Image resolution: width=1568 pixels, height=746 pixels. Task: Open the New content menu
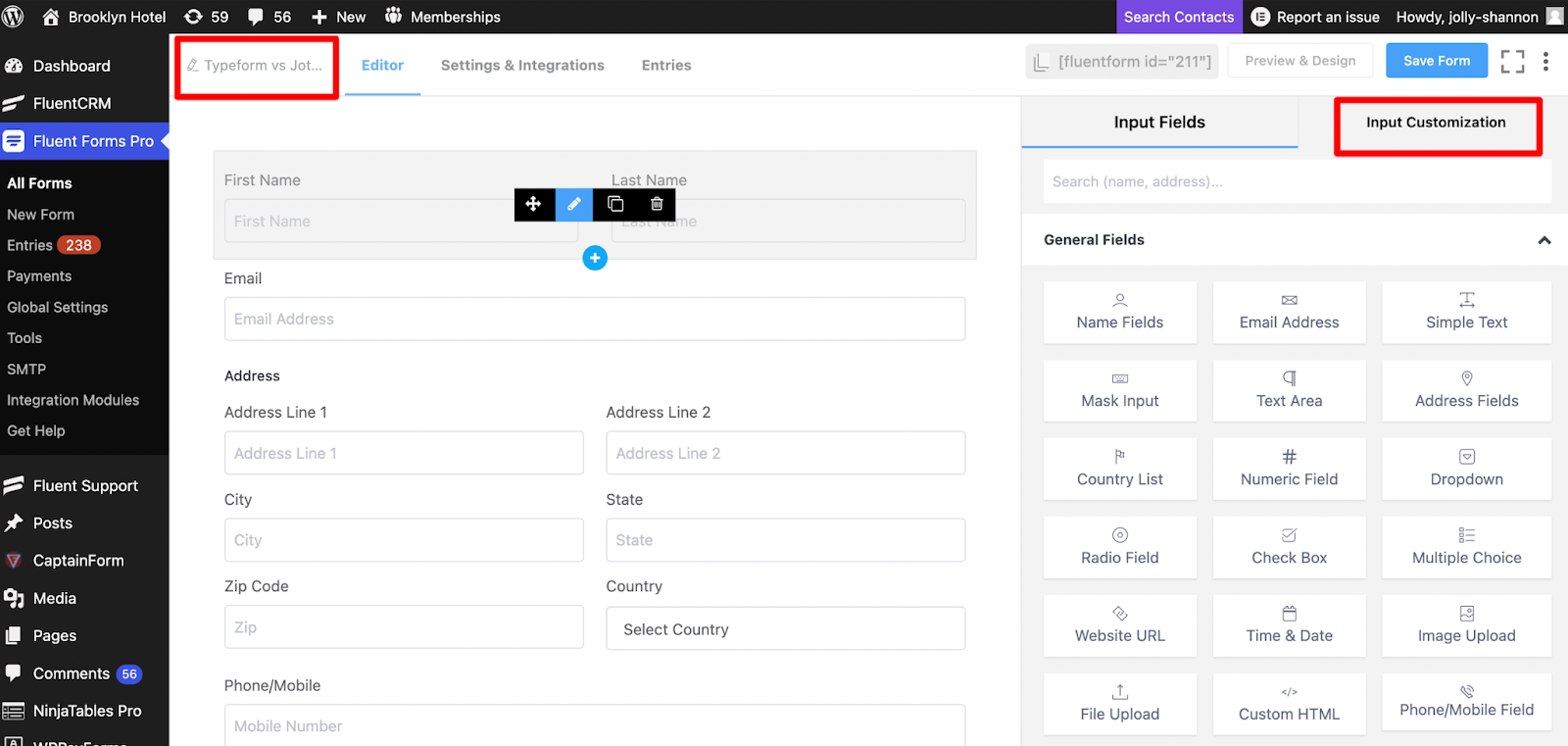point(338,17)
